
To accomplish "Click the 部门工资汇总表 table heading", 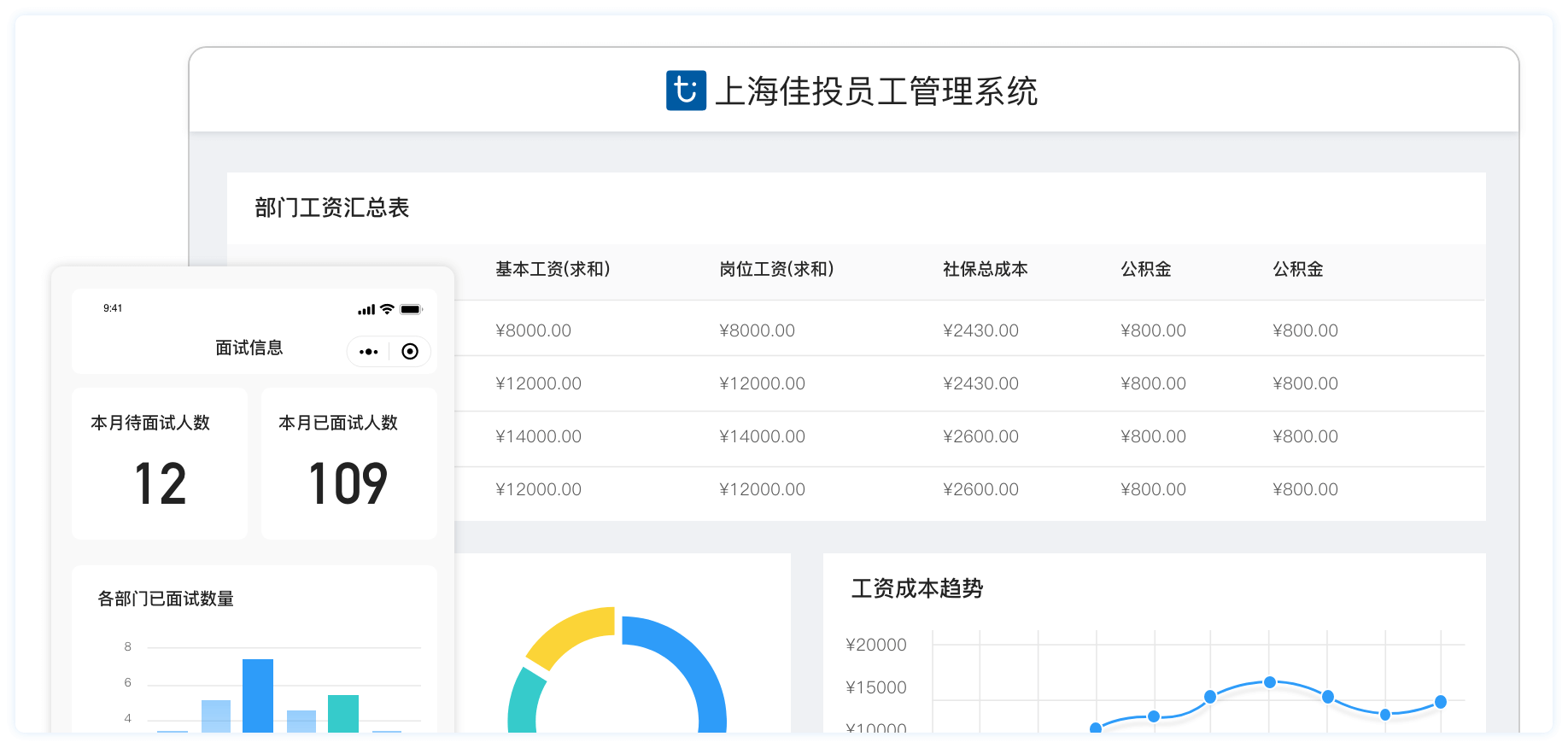I will pos(332,207).
